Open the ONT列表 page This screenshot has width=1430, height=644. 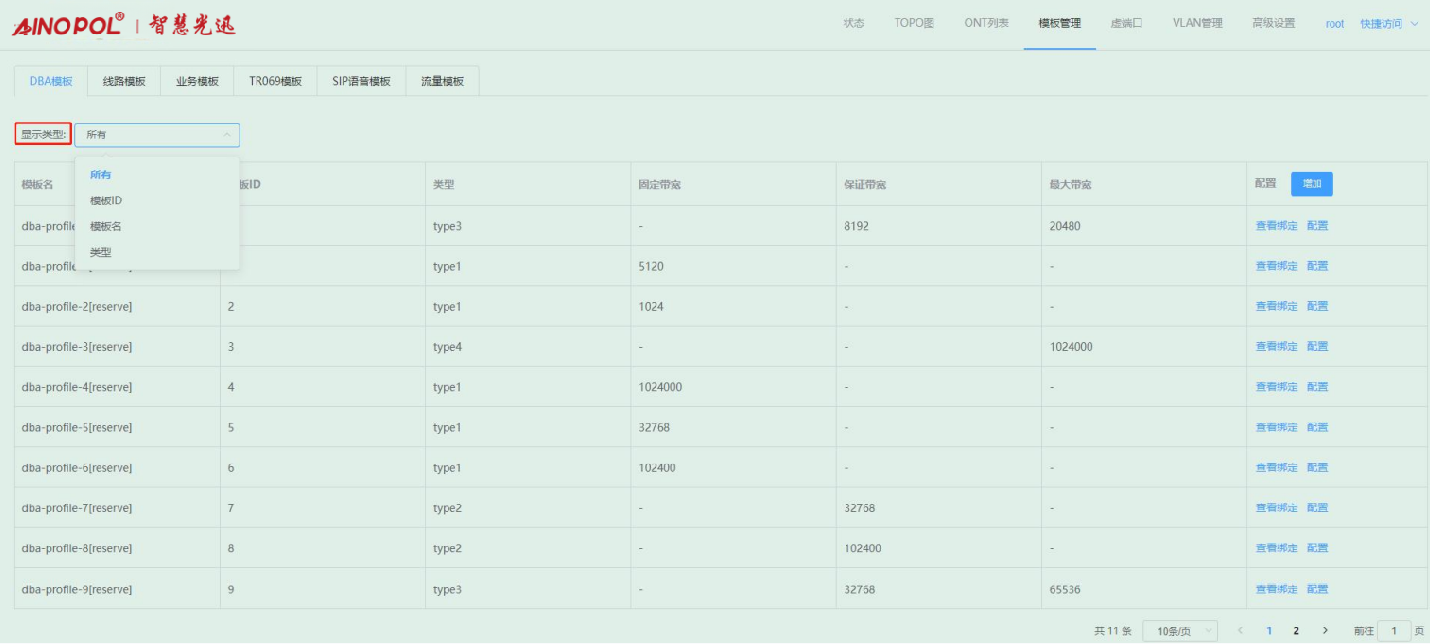click(986, 24)
